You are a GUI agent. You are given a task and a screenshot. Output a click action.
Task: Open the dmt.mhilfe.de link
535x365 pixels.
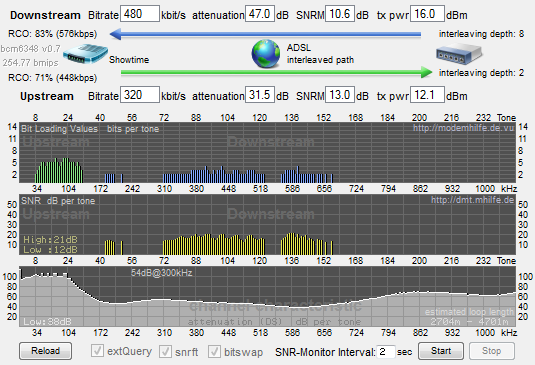pyautogui.click(x=472, y=200)
